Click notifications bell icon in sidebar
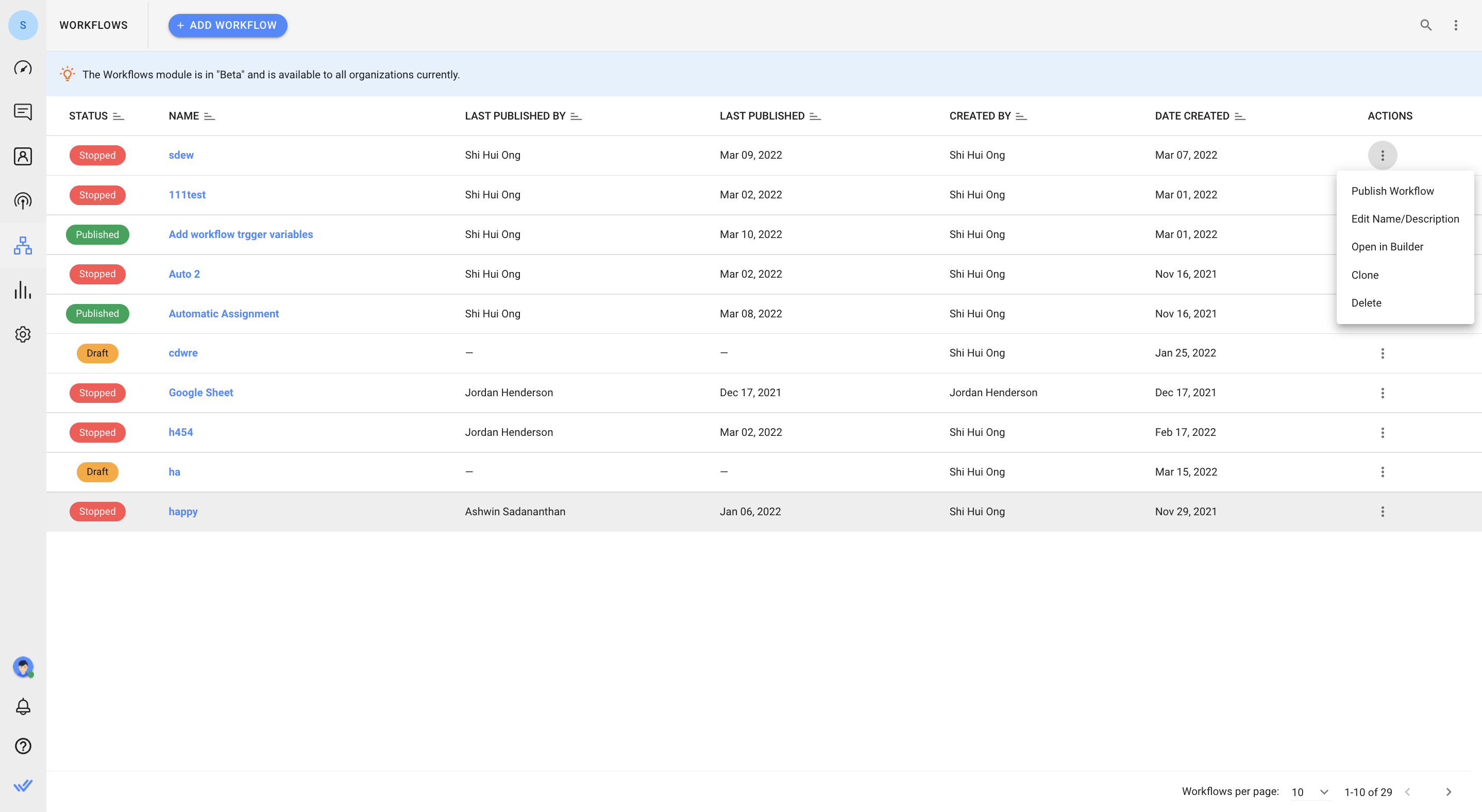 (x=23, y=707)
